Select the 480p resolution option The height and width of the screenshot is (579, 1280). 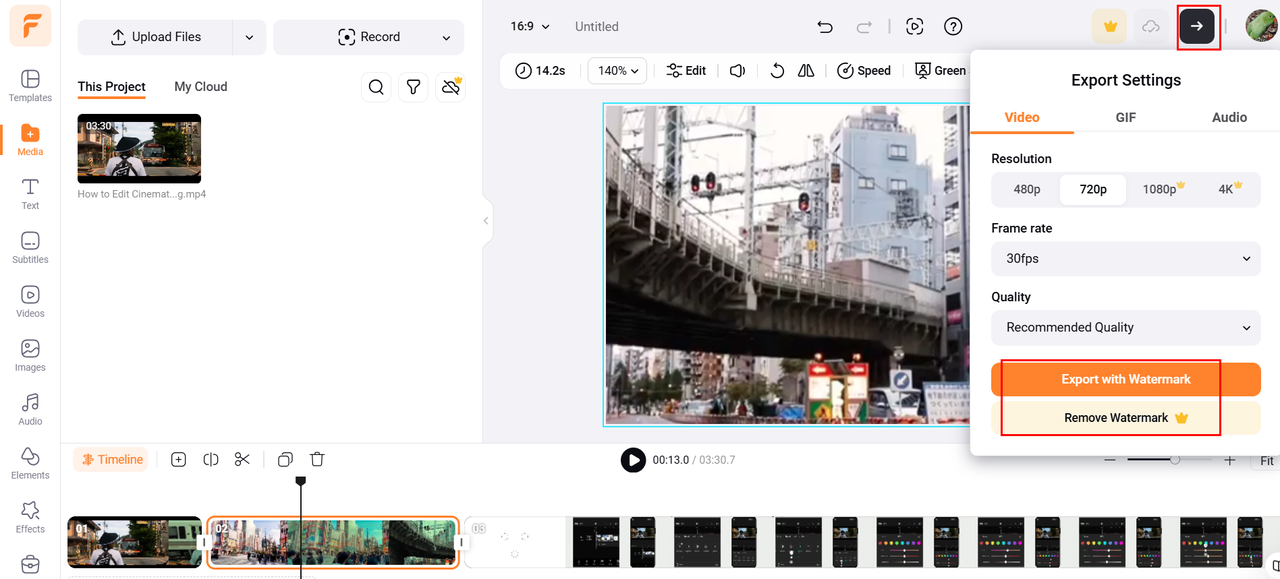1026,189
